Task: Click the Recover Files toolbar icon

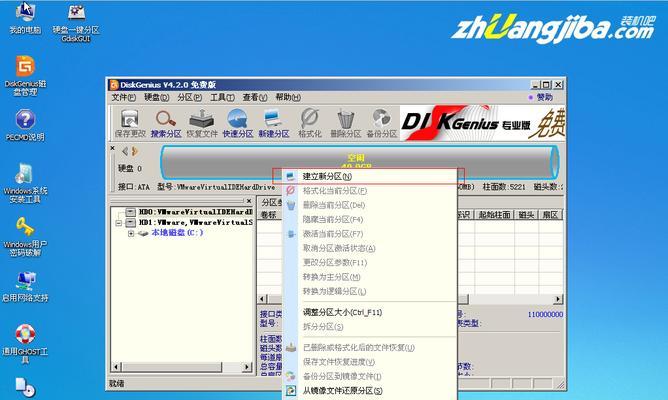Action: point(202,123)
